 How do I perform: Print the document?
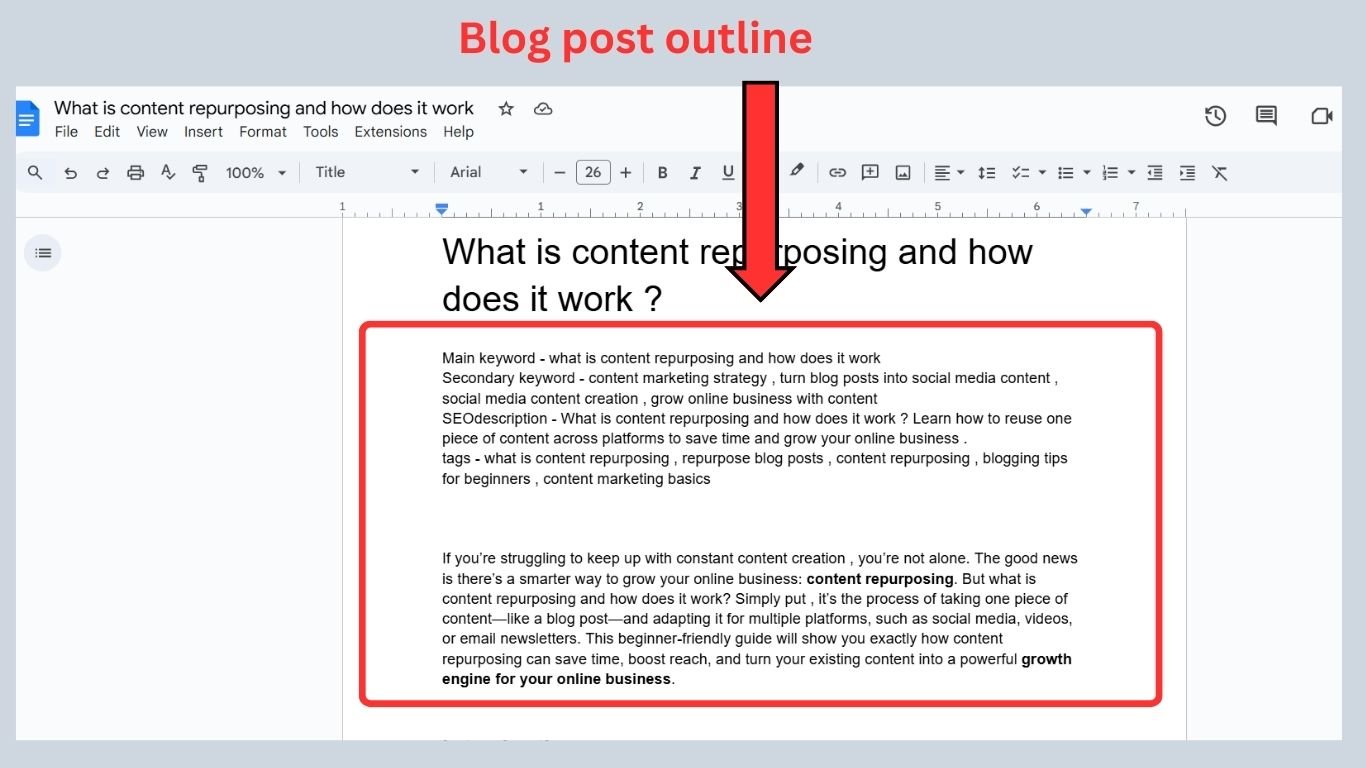click(x=135, y=173)
